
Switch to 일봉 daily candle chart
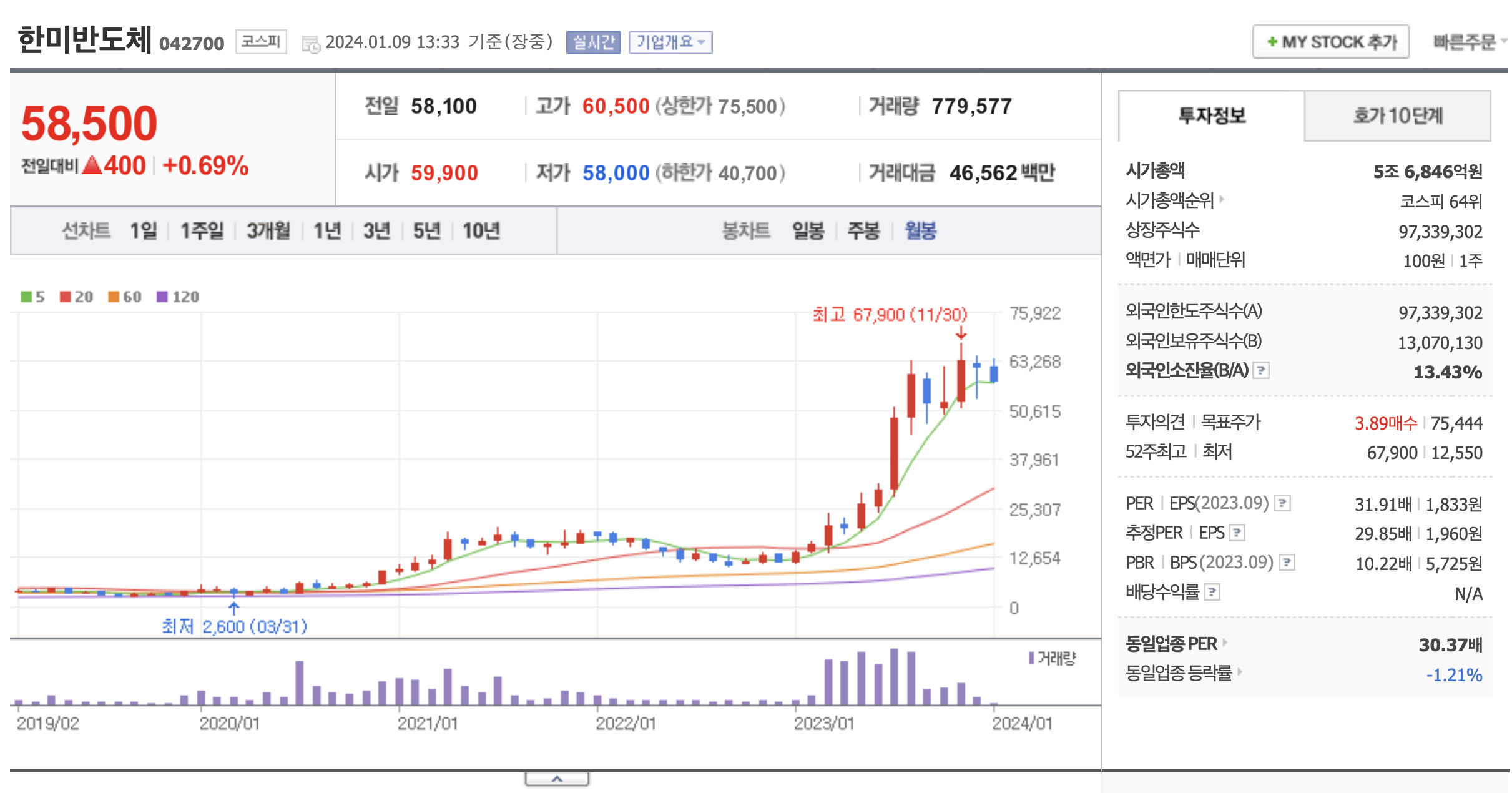[x=808, y=231]
